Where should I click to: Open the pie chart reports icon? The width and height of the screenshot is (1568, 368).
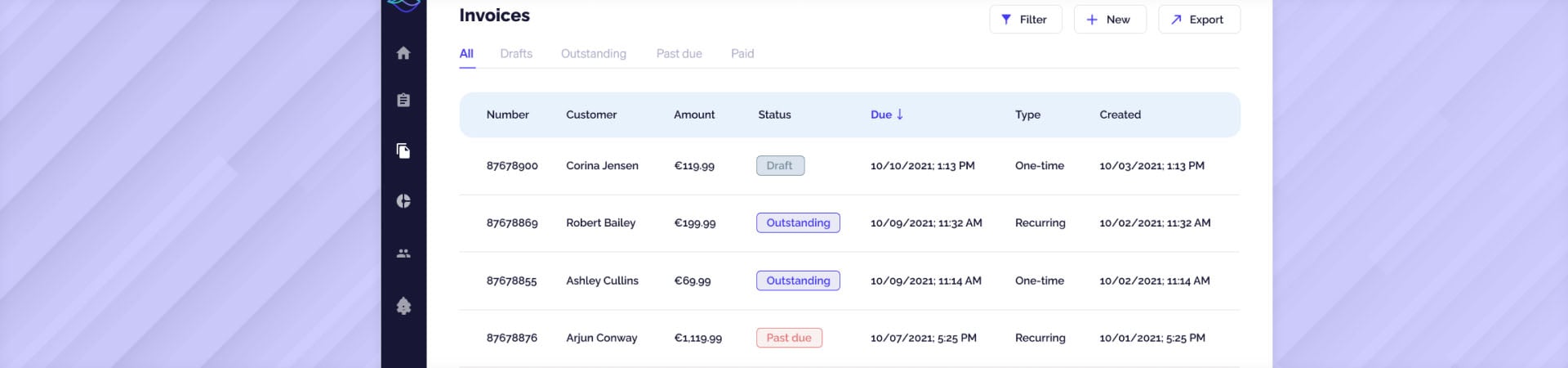403,201
